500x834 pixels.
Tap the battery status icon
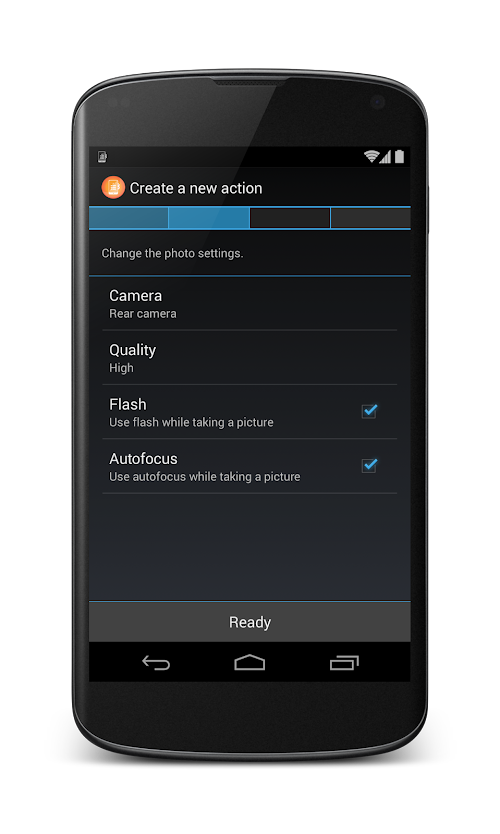399,156
